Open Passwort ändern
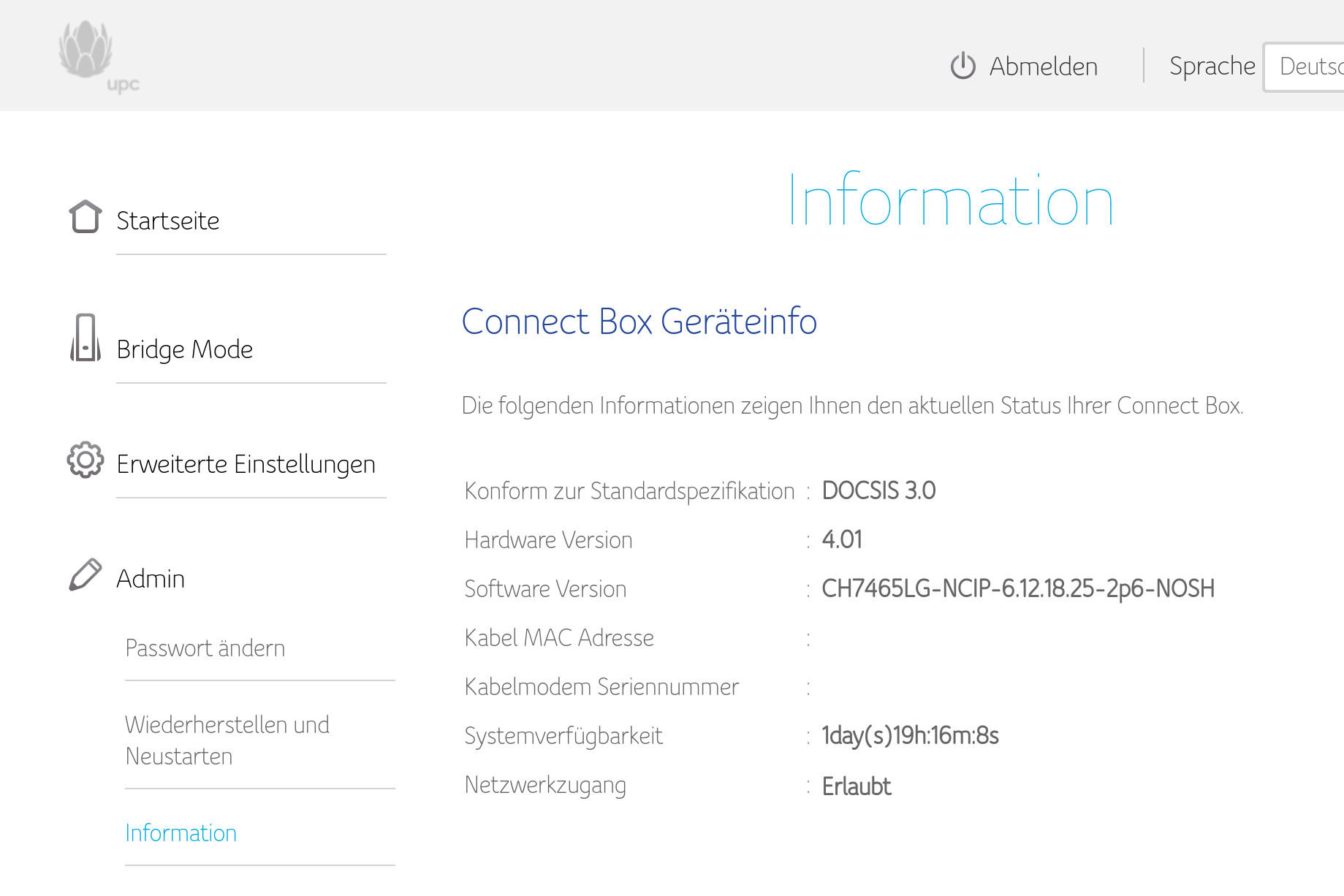This screenshot has width=1344, height=896. tap(205, 648)
